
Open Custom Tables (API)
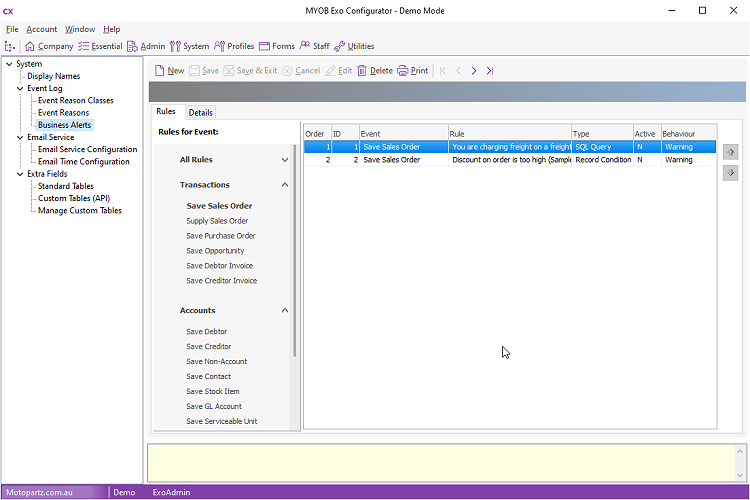coord(74,198)
